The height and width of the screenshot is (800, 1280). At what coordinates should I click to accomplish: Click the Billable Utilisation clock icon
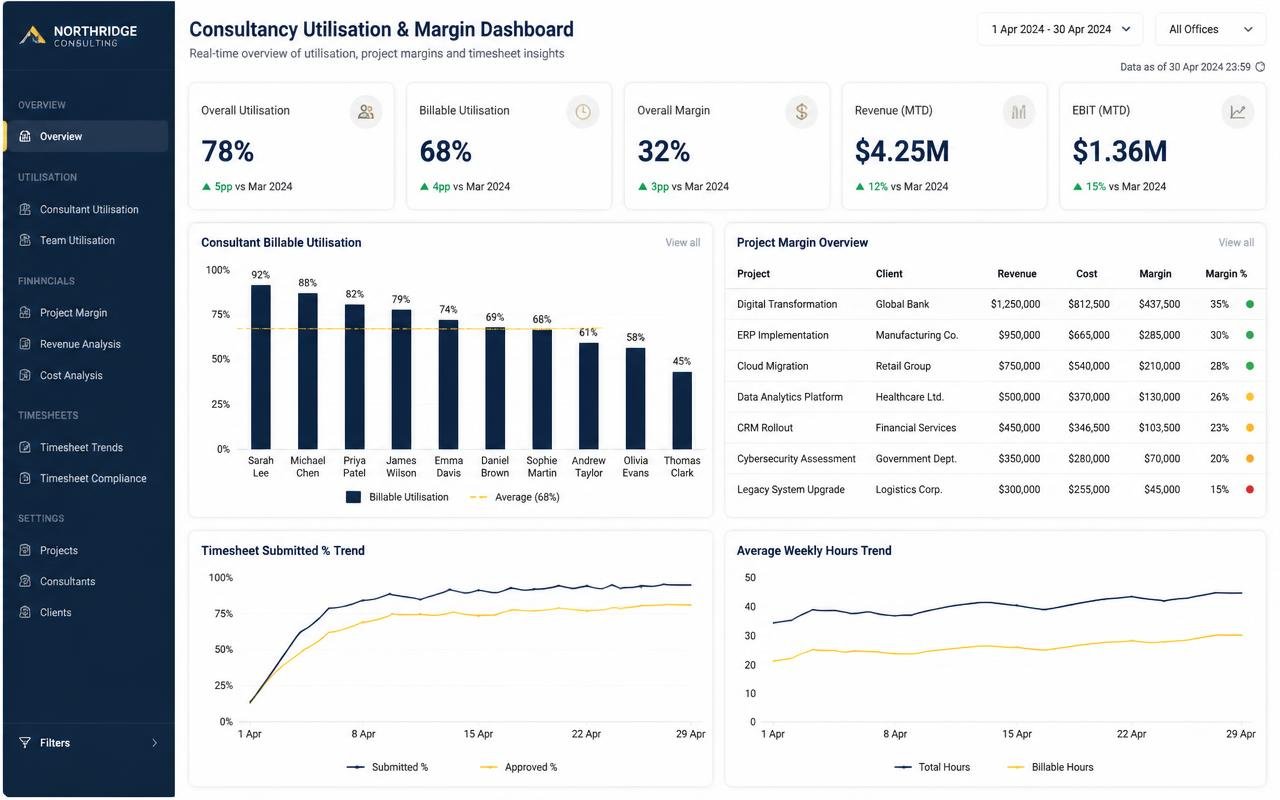pyautogui.click(x=583, y=112)
